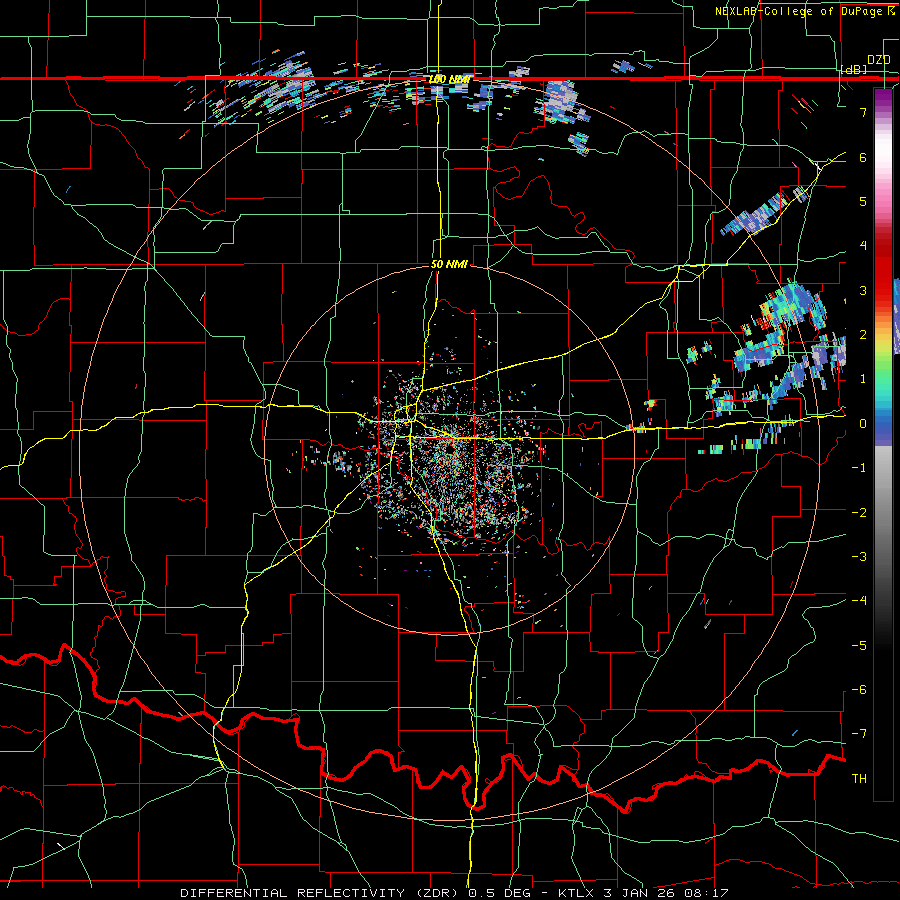
Task: Click the 4 value on the color scale
Action: click(863, 246)
